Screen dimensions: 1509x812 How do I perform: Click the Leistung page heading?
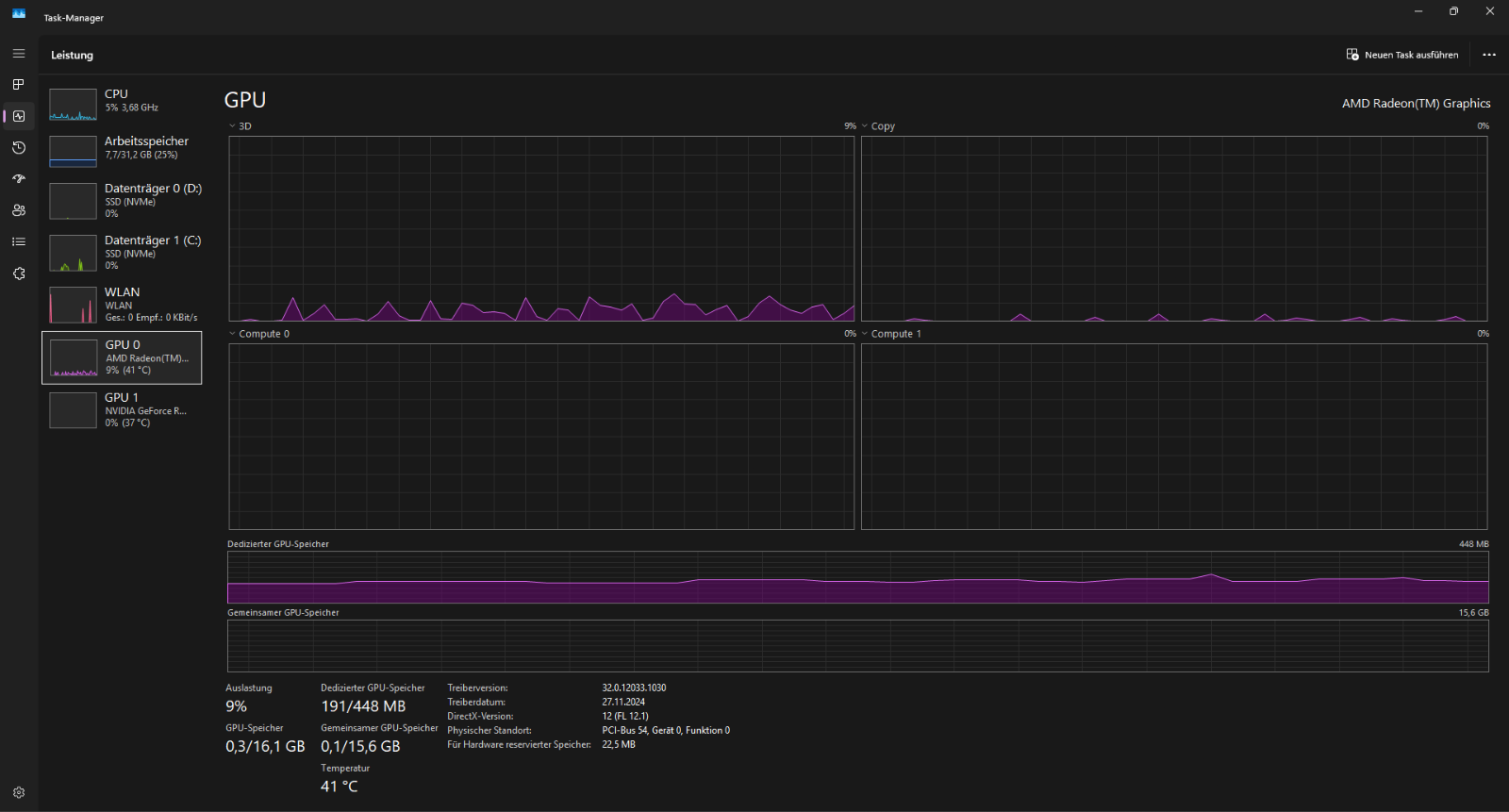(x=72, y=55)
